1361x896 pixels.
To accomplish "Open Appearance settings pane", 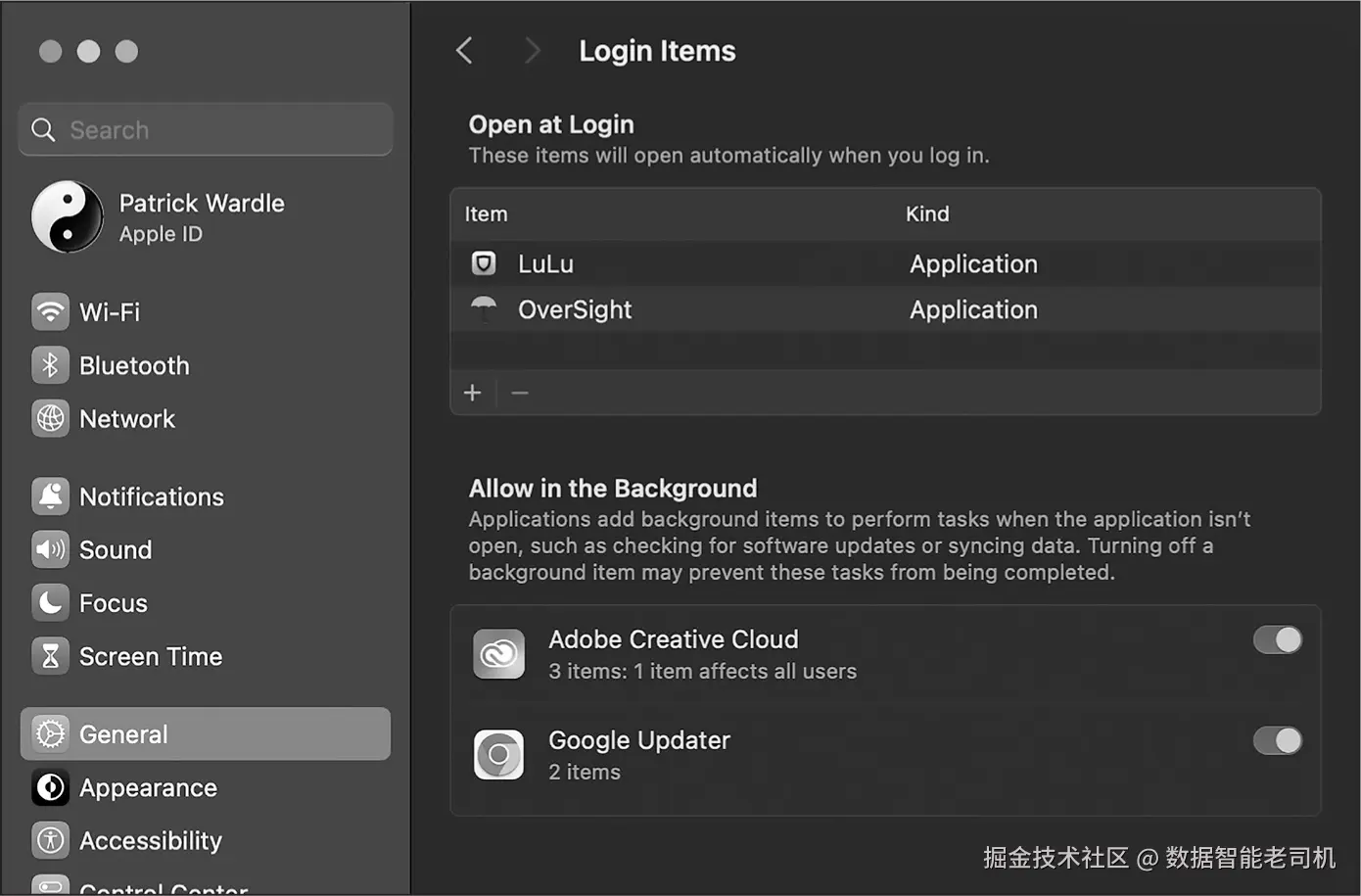I will click(x=206, y=787).
